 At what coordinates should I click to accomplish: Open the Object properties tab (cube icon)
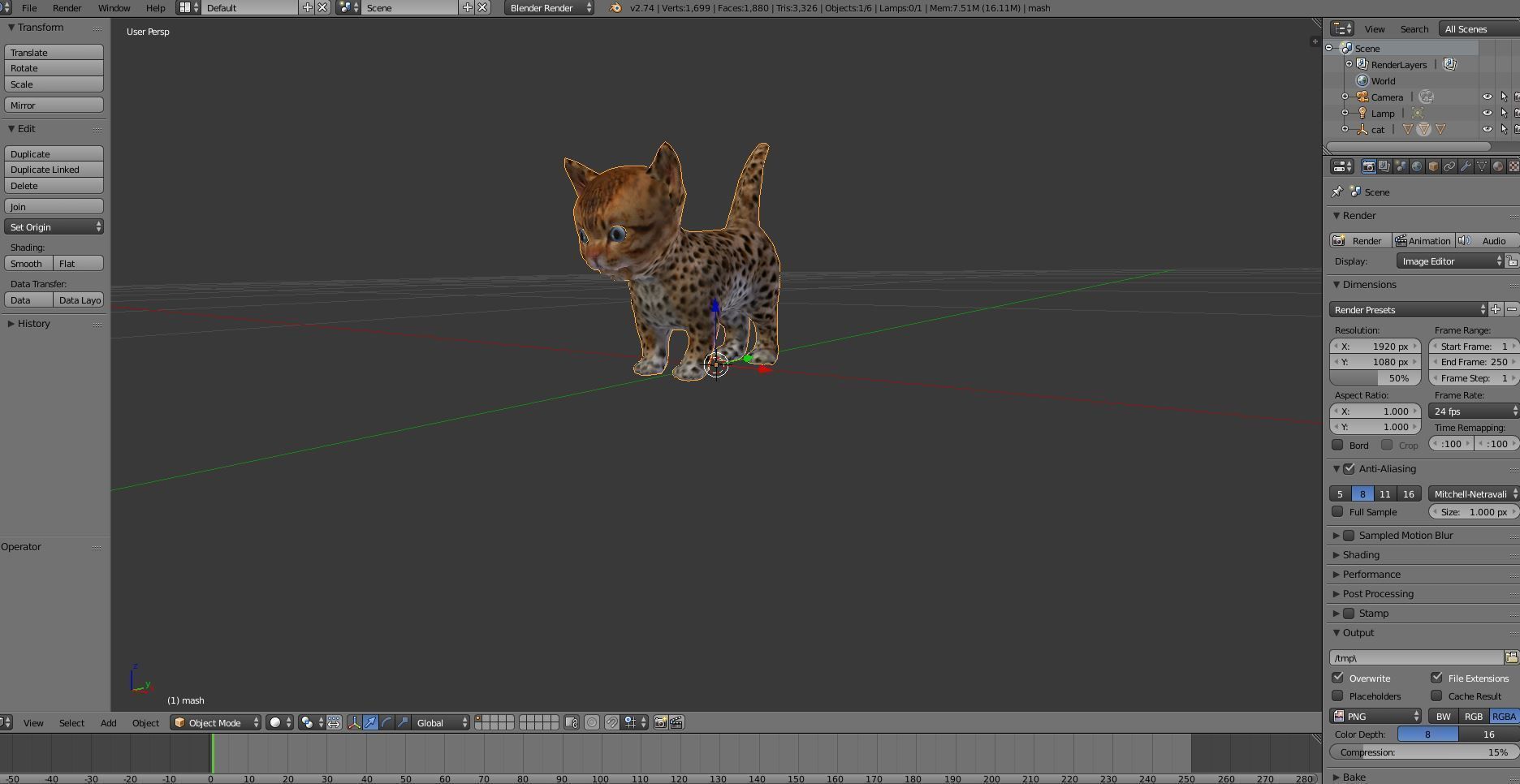(1433, 166)
